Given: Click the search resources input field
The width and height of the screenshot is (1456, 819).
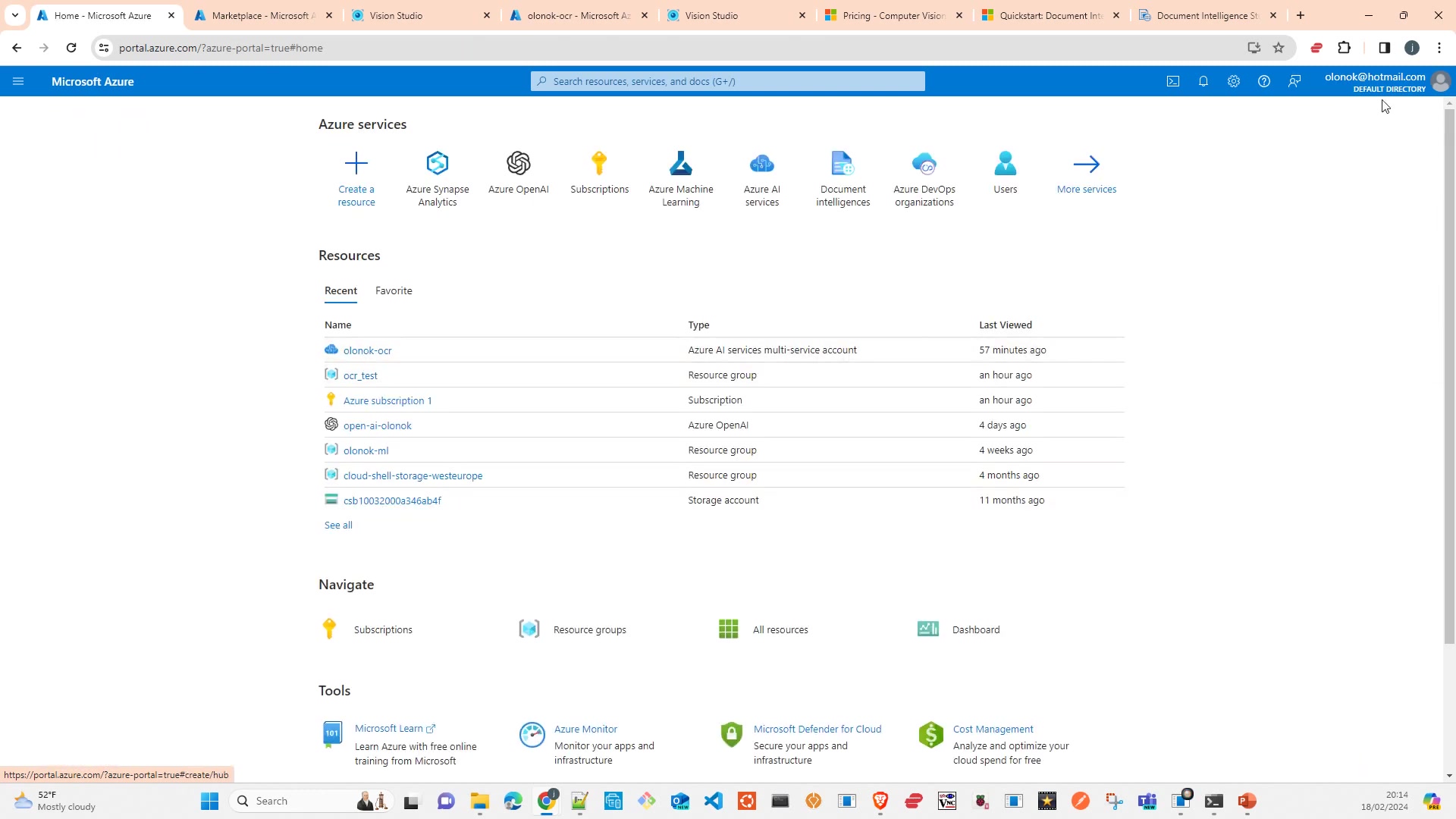Looking at the screenshot, I should pos(726,81).
